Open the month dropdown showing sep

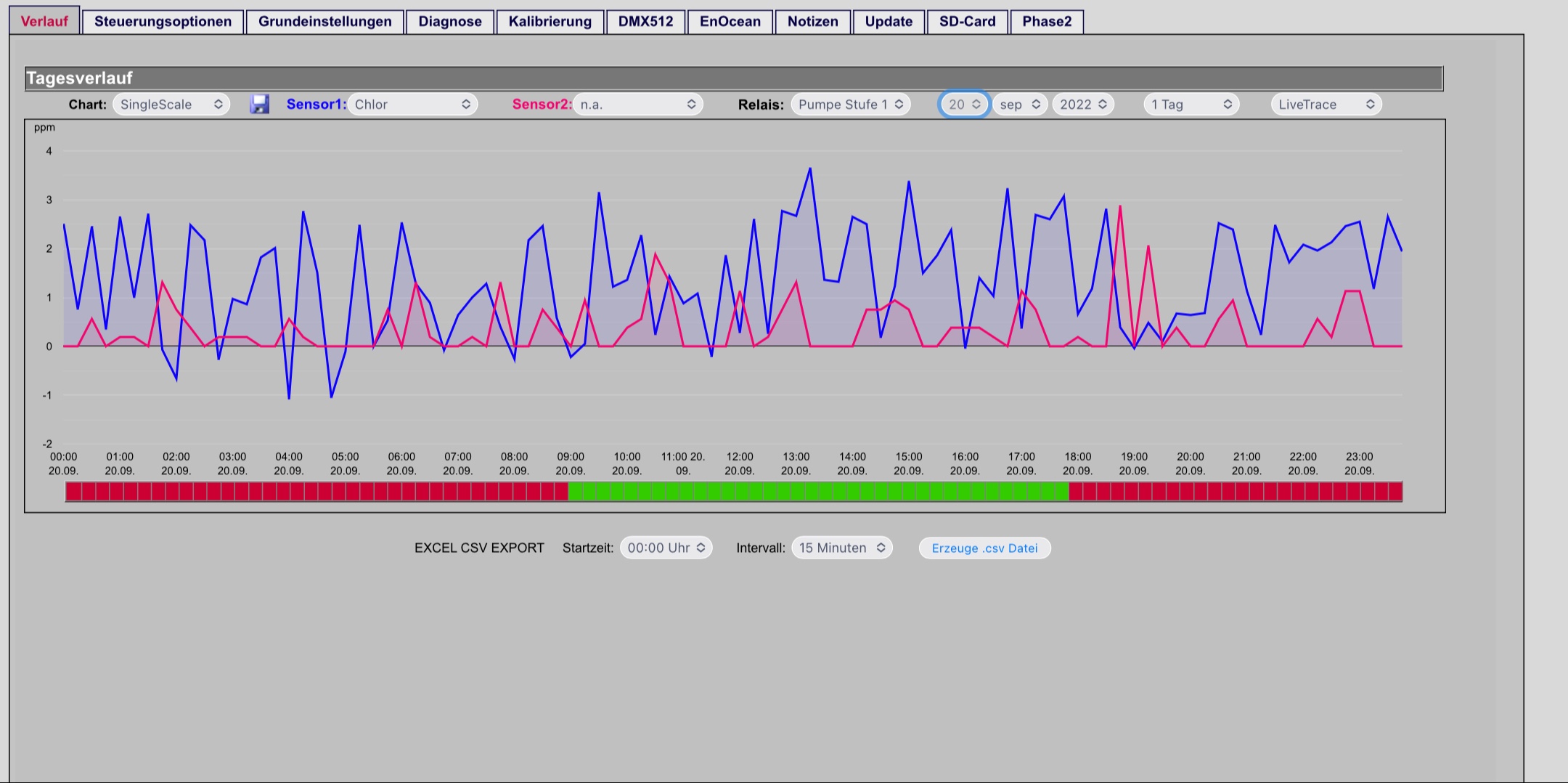[1020, 105]
